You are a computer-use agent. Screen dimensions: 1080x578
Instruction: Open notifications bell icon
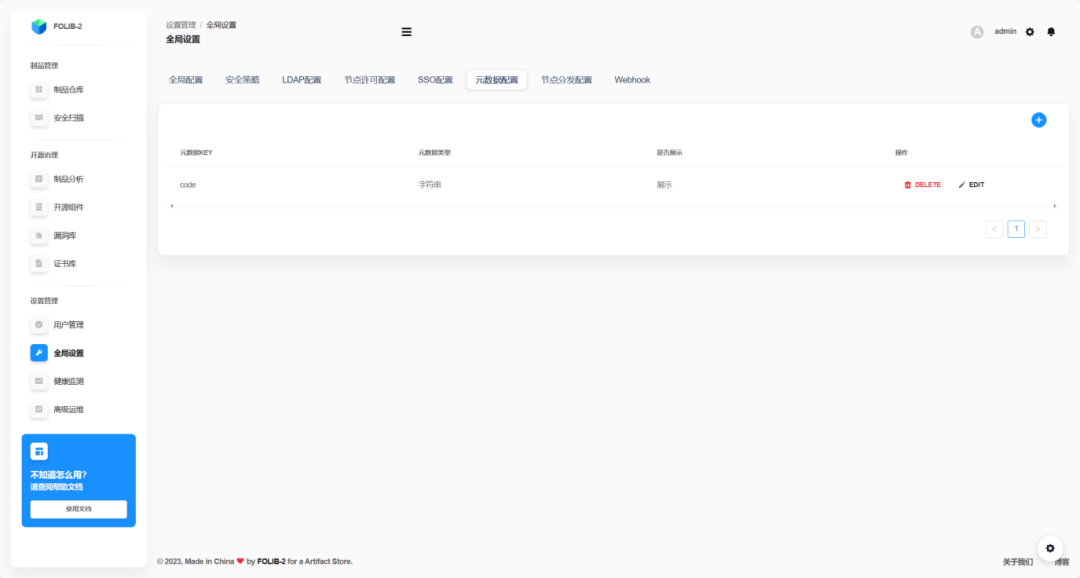click(1051, 32)
